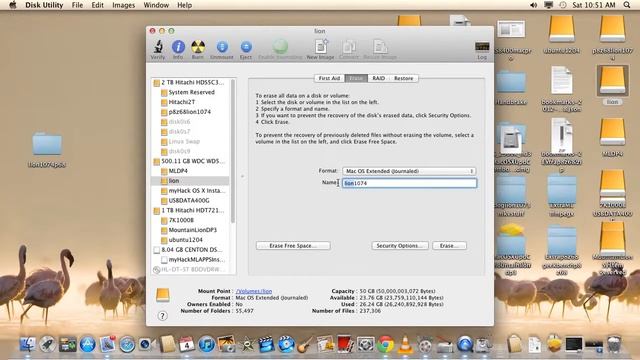Select the Handbrake folder on the desktop
640x360 pixels.
pos(511,88)
